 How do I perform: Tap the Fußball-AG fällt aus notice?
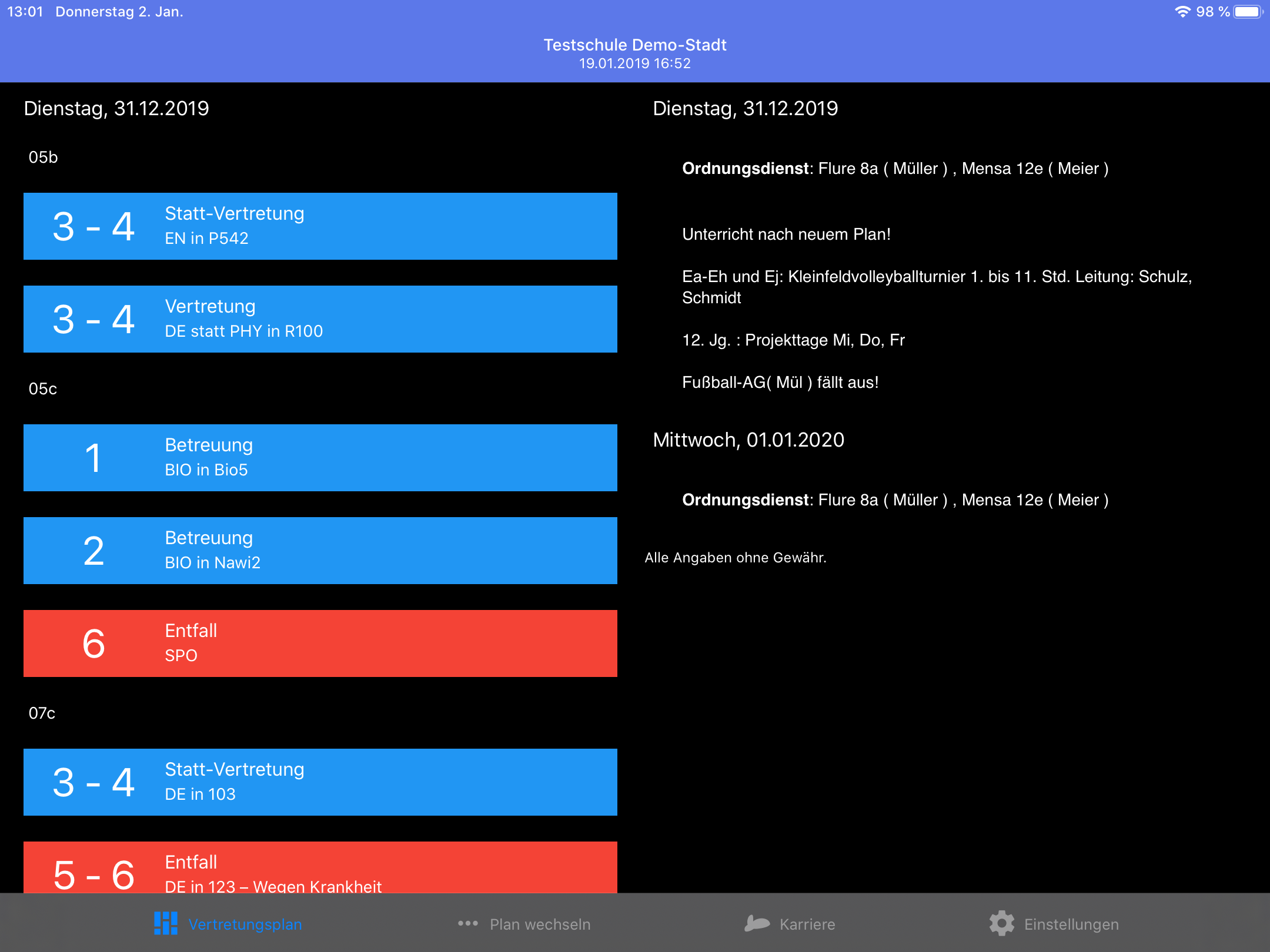[x=780, y=383]
